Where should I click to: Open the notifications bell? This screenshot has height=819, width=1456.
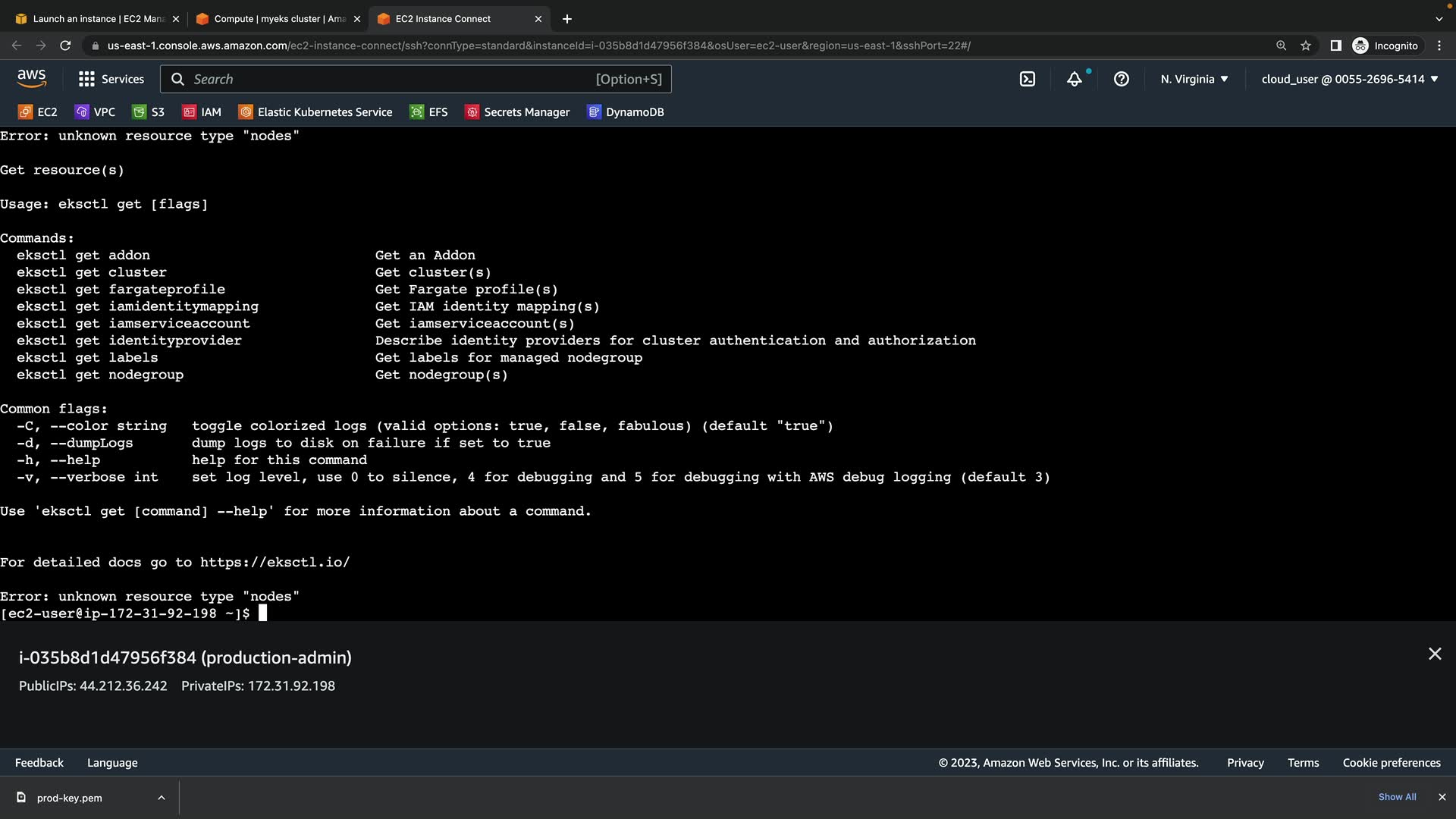click(1074, 79)
